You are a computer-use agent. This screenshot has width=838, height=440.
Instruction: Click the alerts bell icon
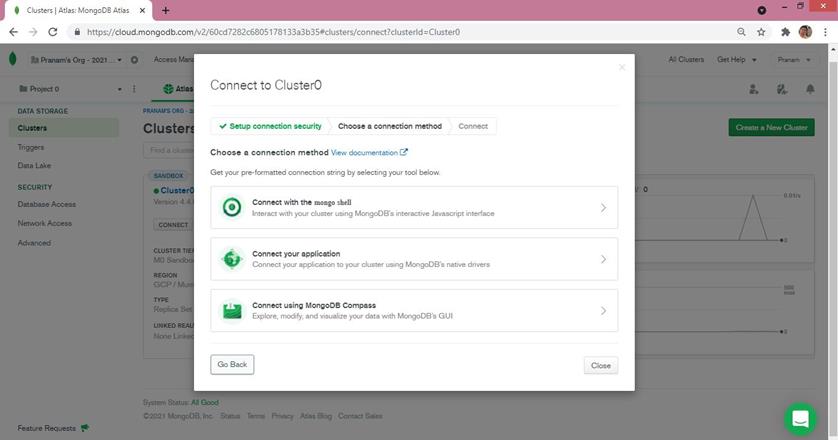click(x=810, y=89)
